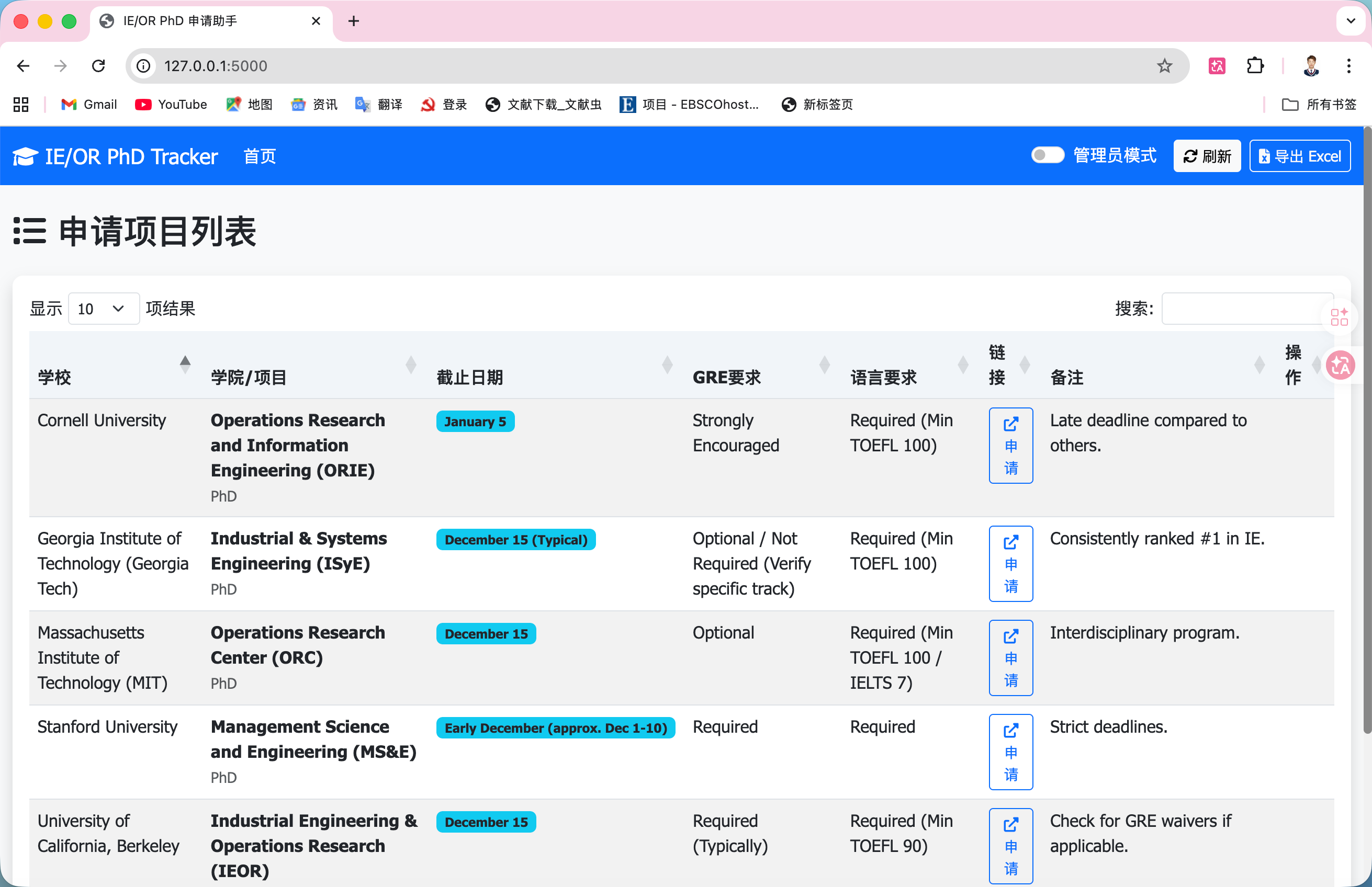Sort table by 学校 column arrows
1372x887 pixels.
(185, 365)
